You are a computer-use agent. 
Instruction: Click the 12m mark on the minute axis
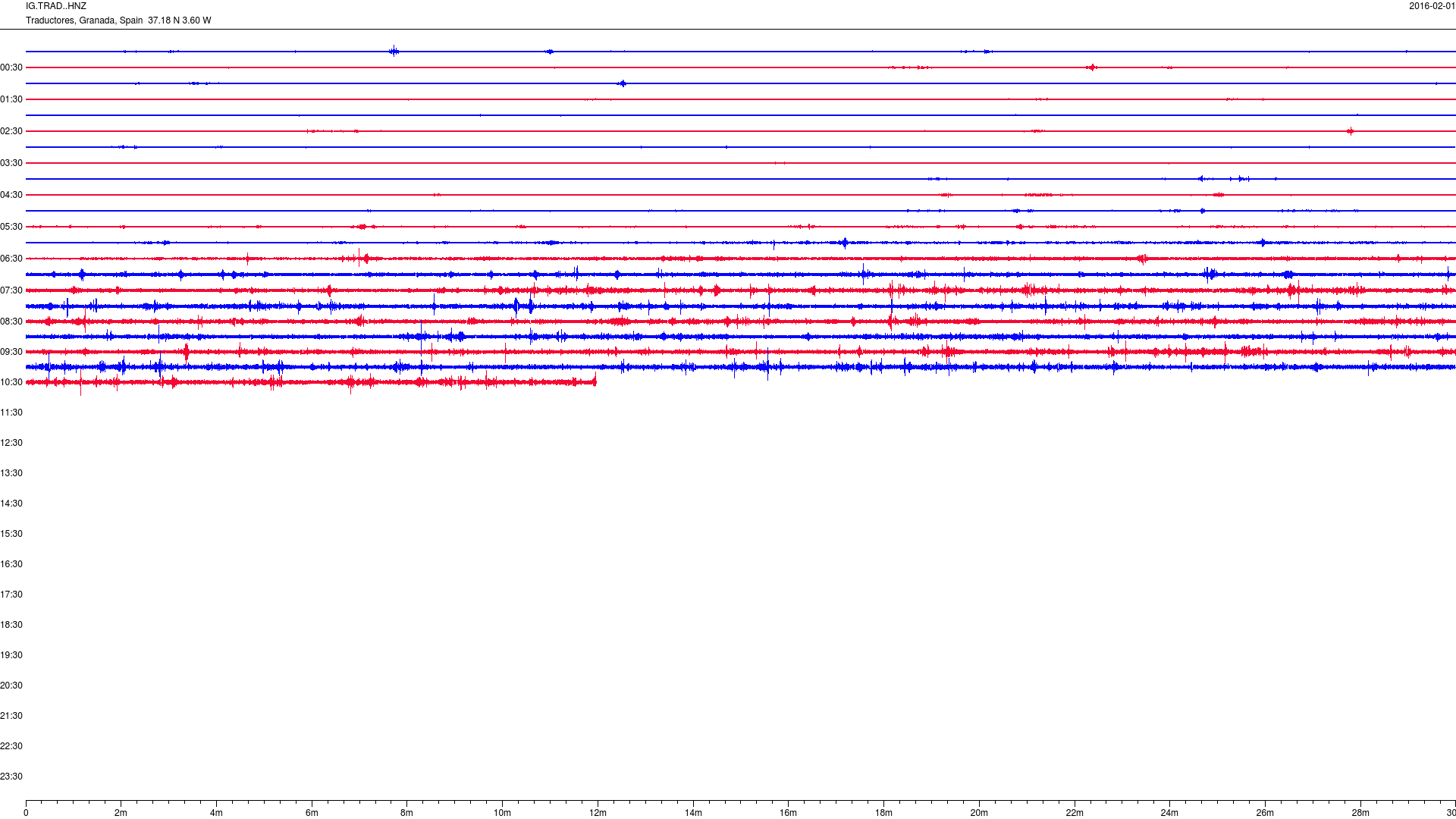(598, 813)
